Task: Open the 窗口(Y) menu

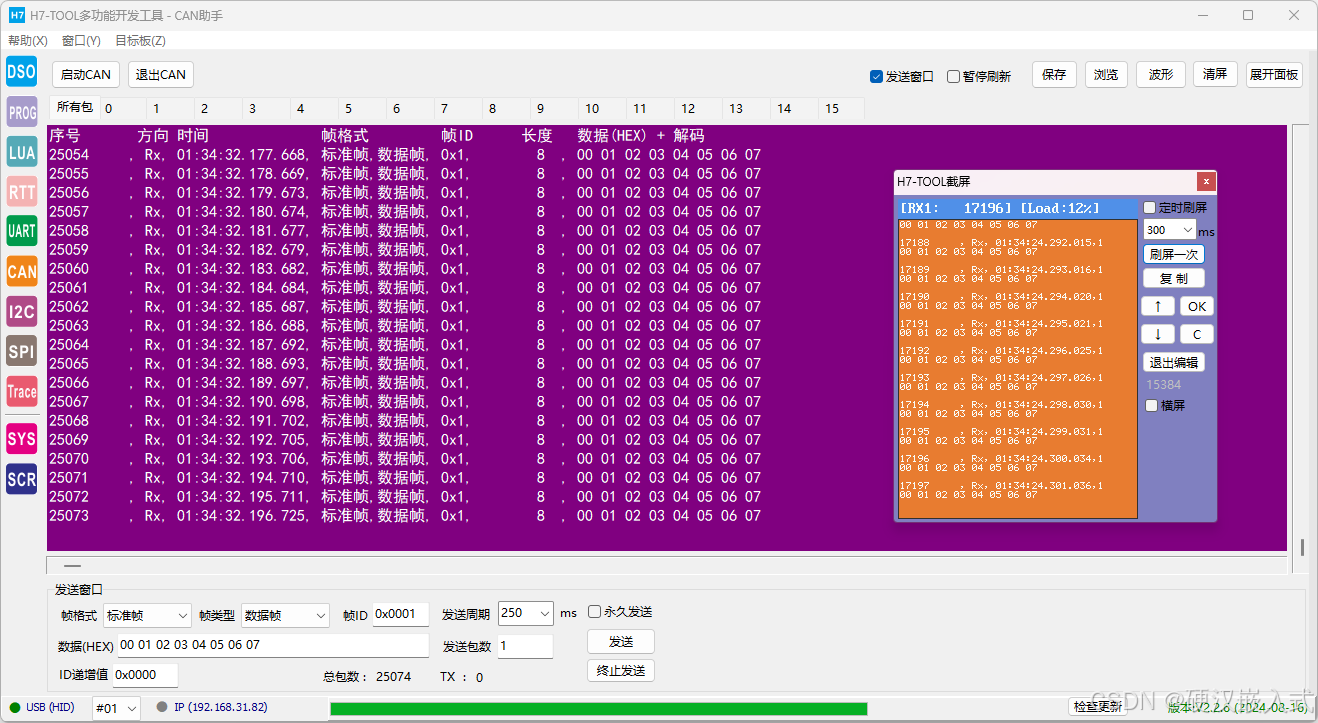Action: tap(81, 41)
